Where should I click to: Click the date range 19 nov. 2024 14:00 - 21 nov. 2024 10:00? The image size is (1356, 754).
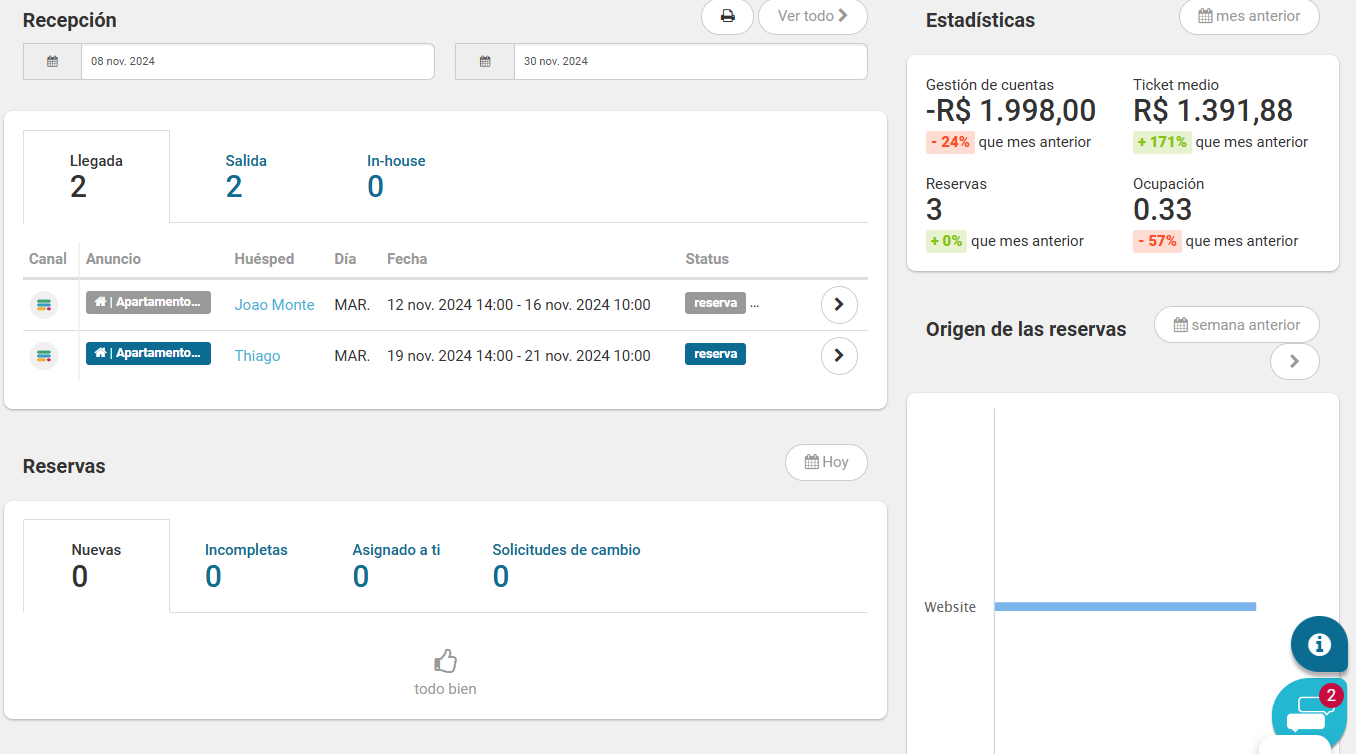pos(519,356)
